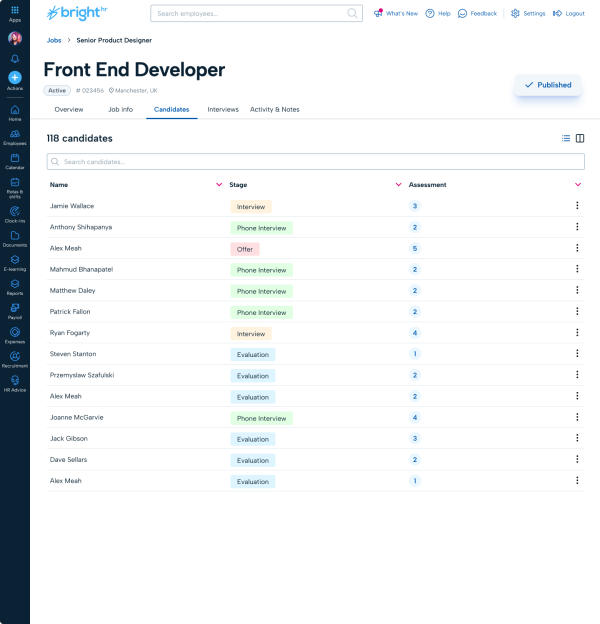
Task: Open candidate Patrick Fallon
Action: (x=70, y=312)
